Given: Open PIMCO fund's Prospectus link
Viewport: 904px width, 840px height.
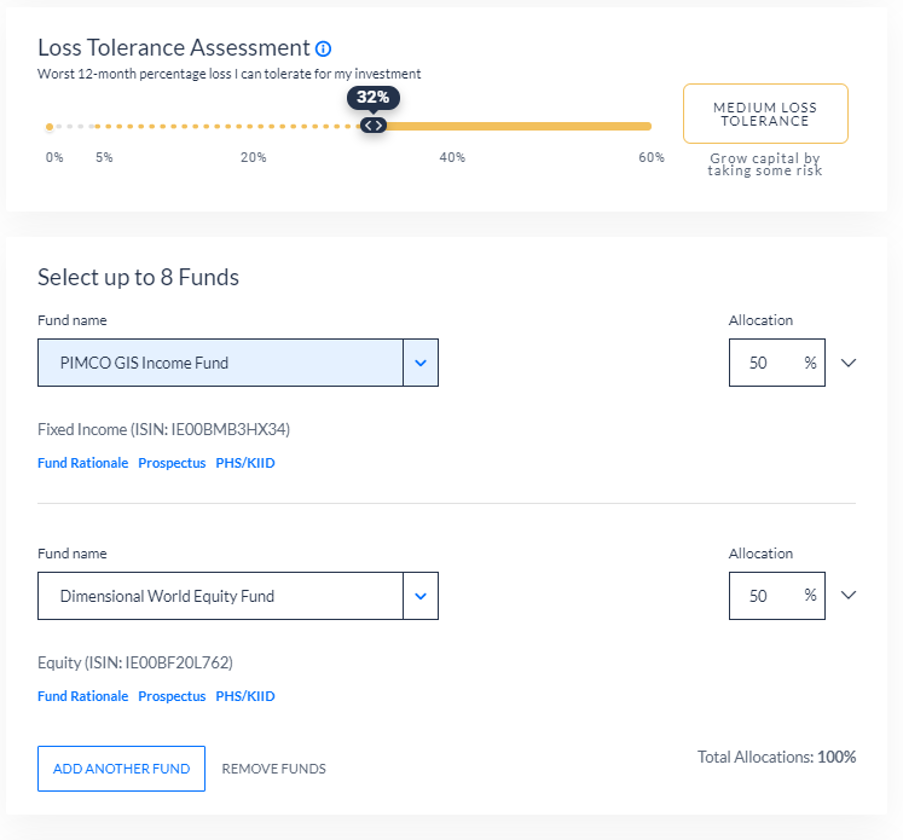Looking at the screenshot, I should [172, 463].
